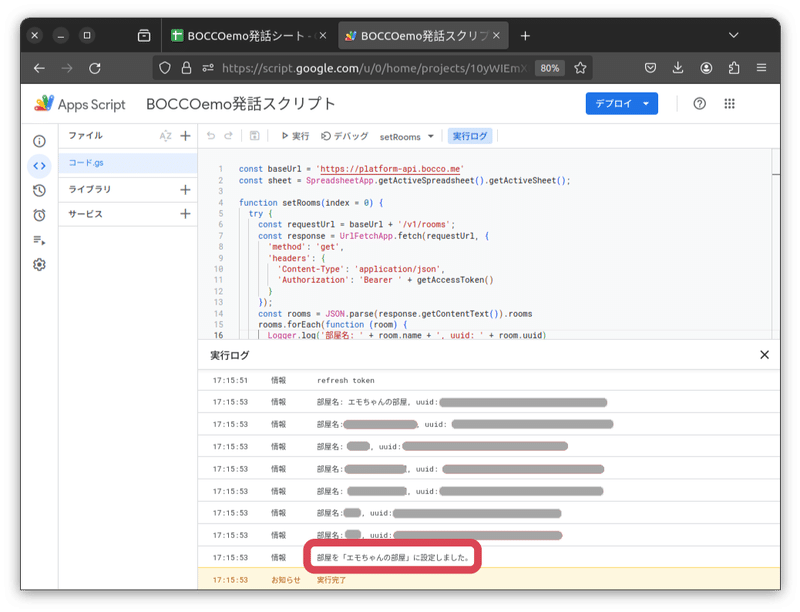Viewport: 800px width, 612px height.
Task: Select the Editor code icon in sidebar
Action: click(39, 166)
